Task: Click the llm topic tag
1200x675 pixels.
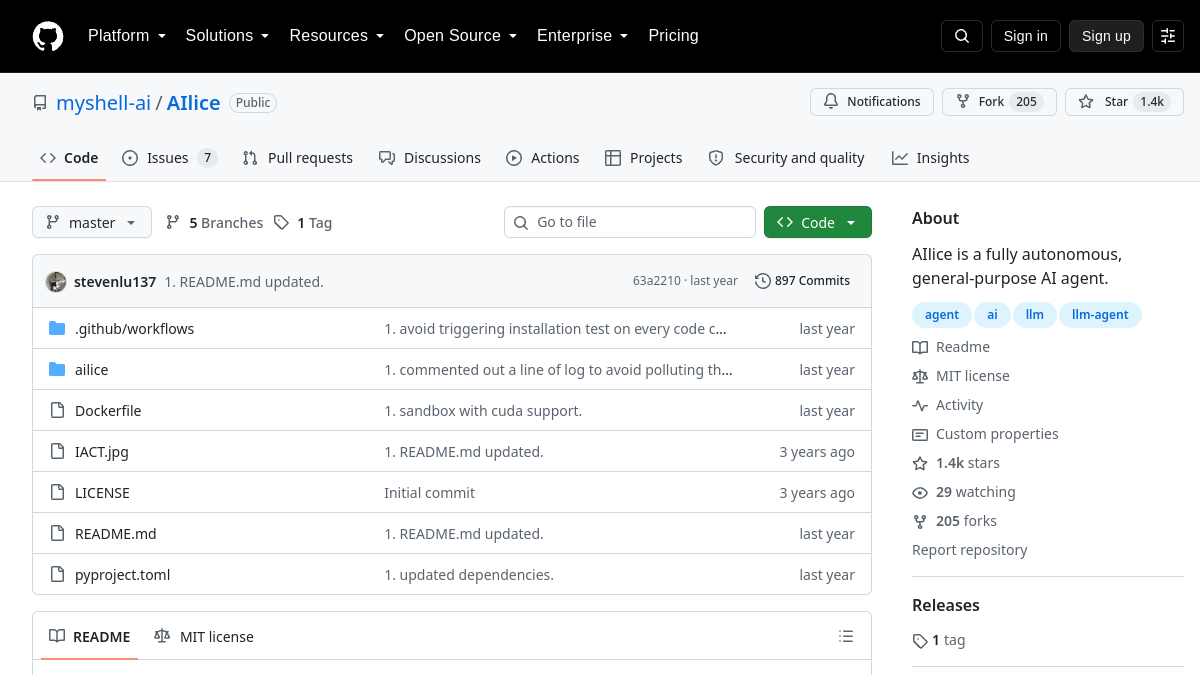Action: tap(1034, 314)
